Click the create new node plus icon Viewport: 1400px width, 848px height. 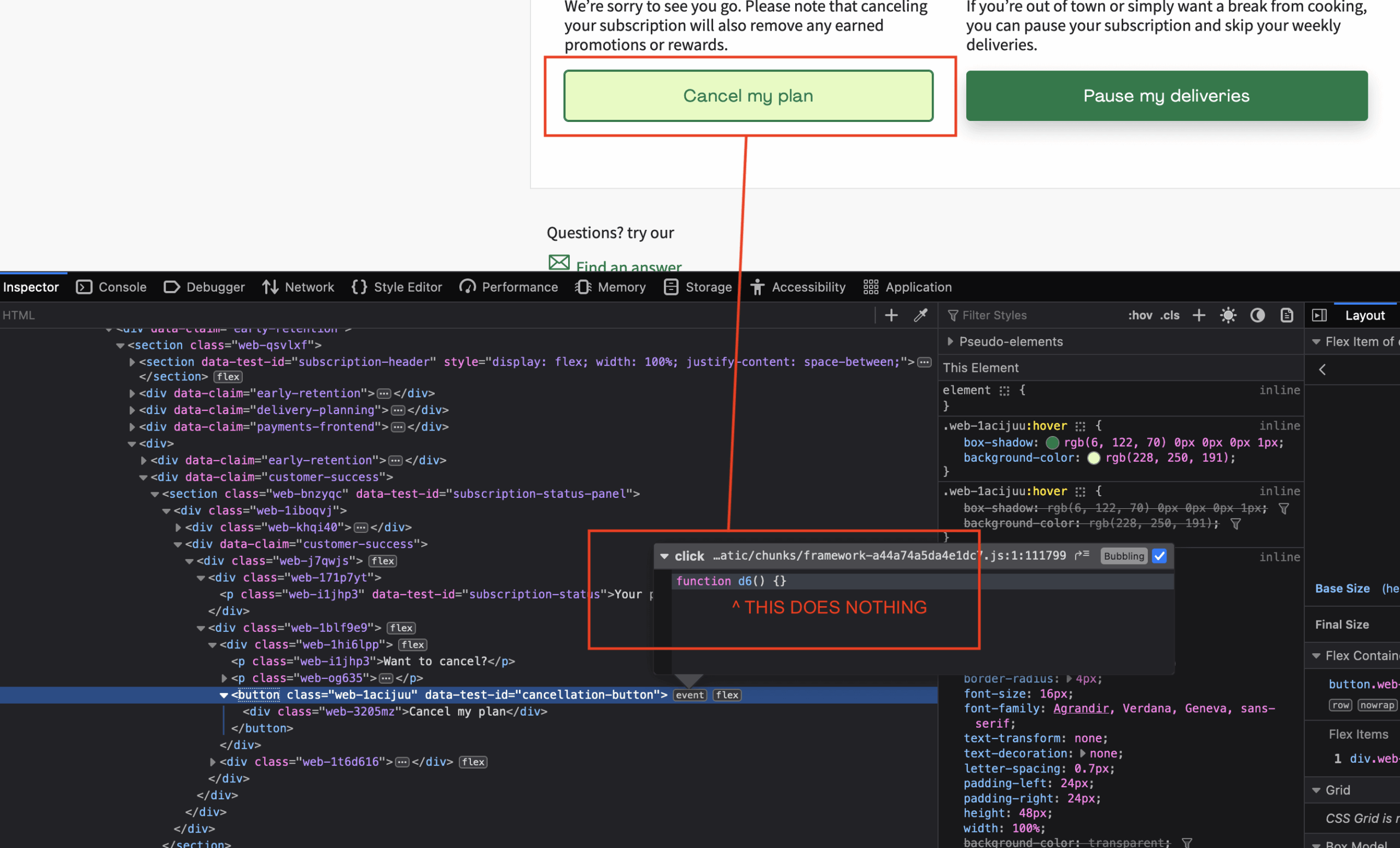tap(891, 316)
